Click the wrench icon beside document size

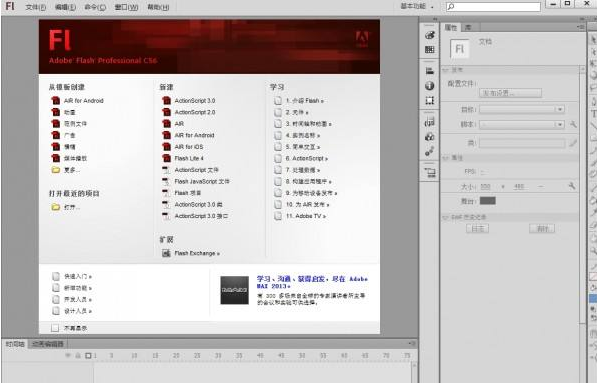(x=571, y=186)
